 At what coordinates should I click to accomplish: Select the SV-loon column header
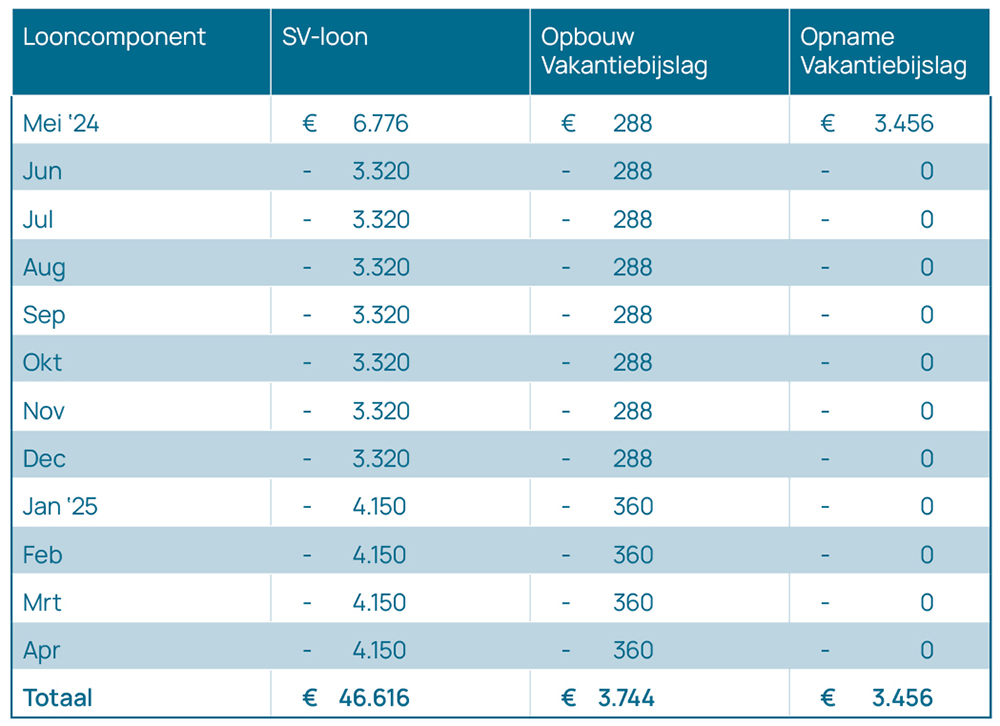(325, 38)
